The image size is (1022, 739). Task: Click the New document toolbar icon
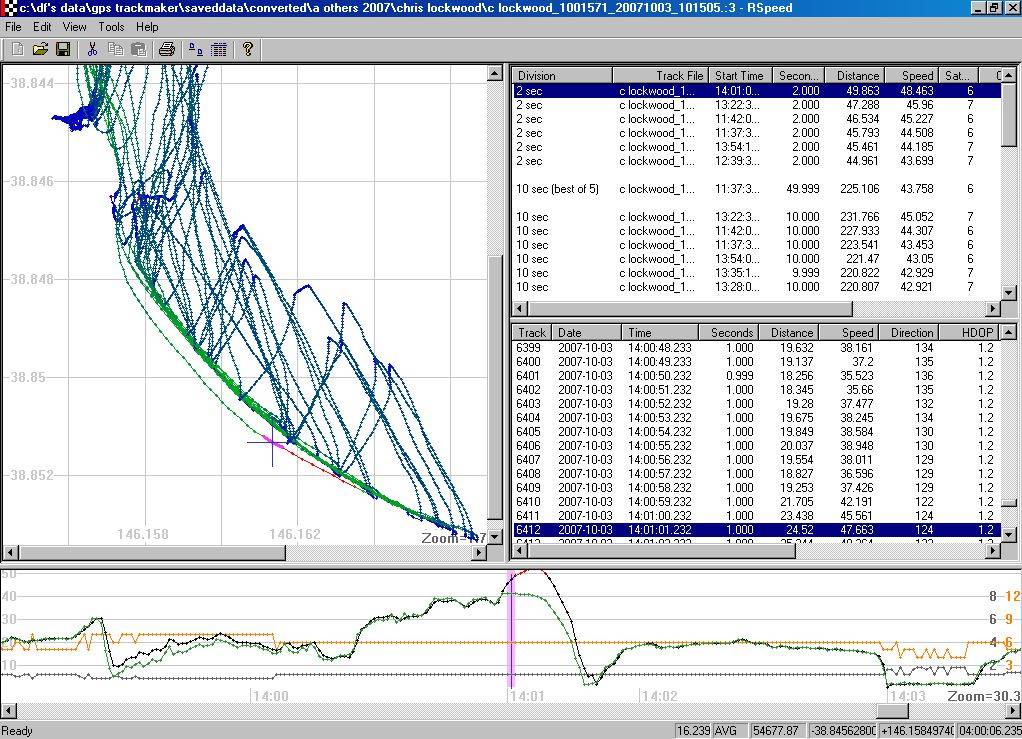[x=17, y=49]
